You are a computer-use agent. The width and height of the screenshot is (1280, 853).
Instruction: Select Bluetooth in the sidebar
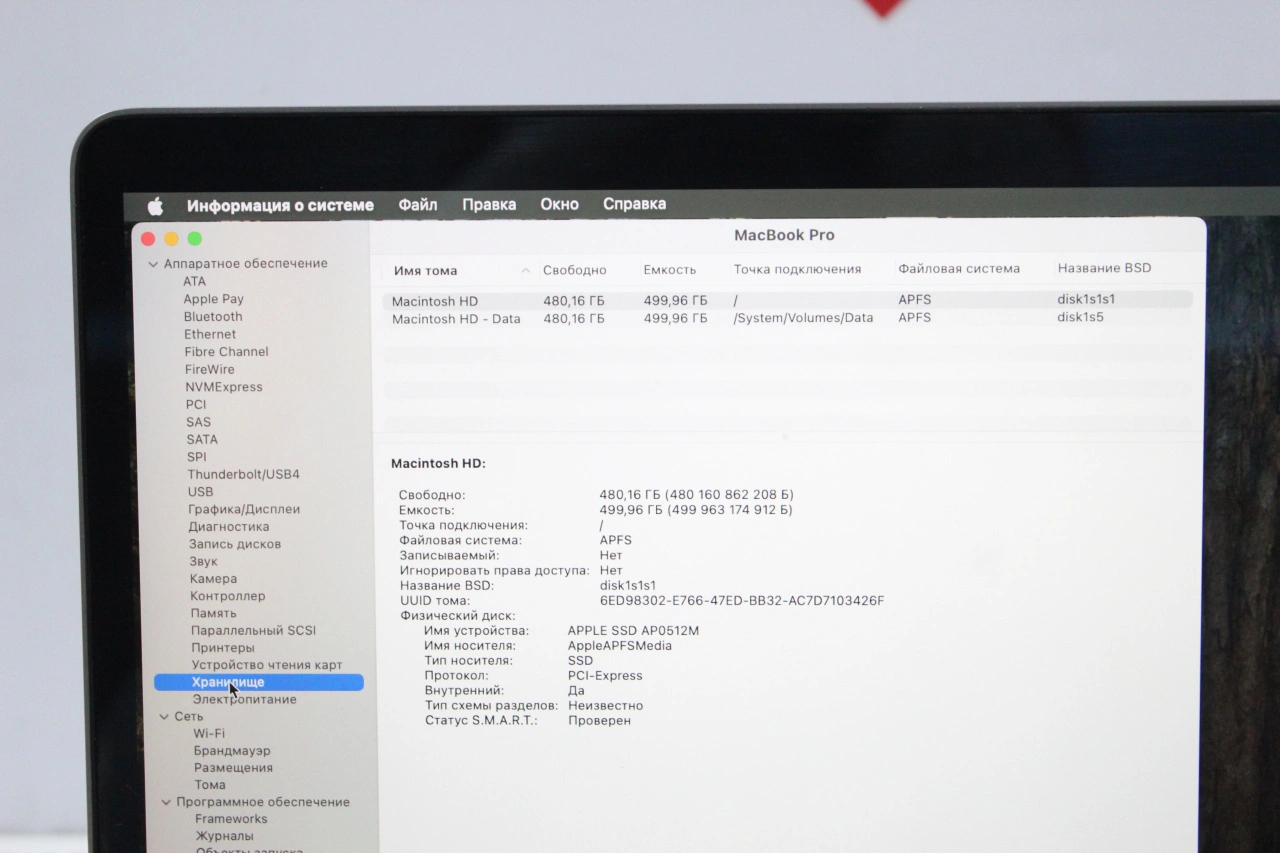[x=213, y=317]
